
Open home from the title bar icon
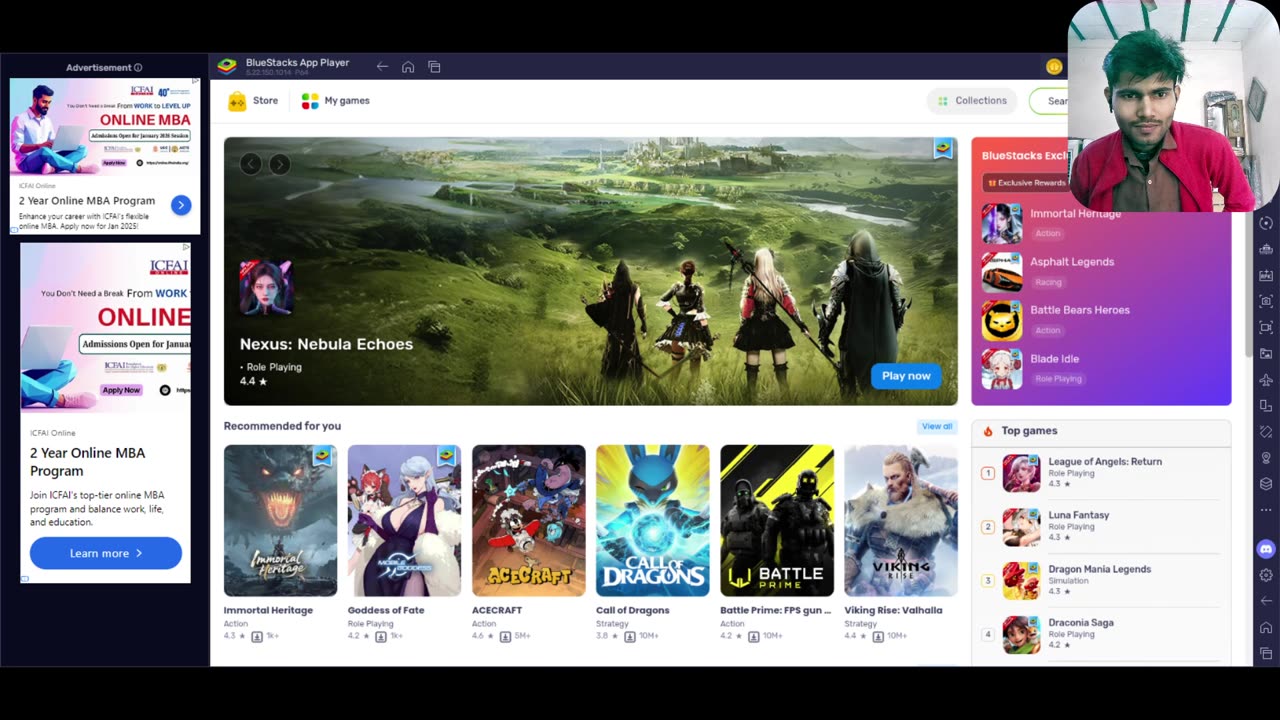408,67
